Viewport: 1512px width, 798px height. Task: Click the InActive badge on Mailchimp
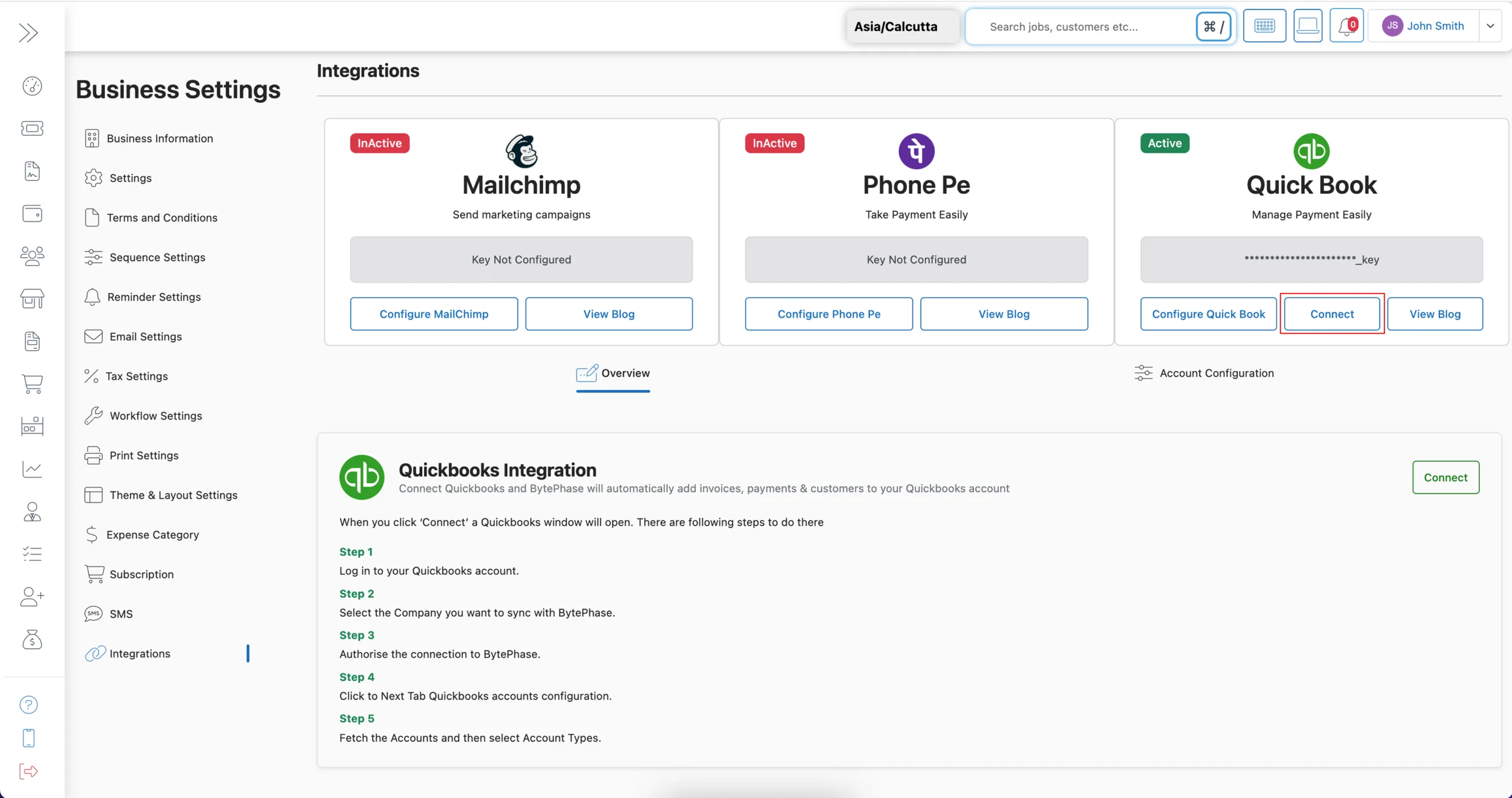(x=380, y=143)
